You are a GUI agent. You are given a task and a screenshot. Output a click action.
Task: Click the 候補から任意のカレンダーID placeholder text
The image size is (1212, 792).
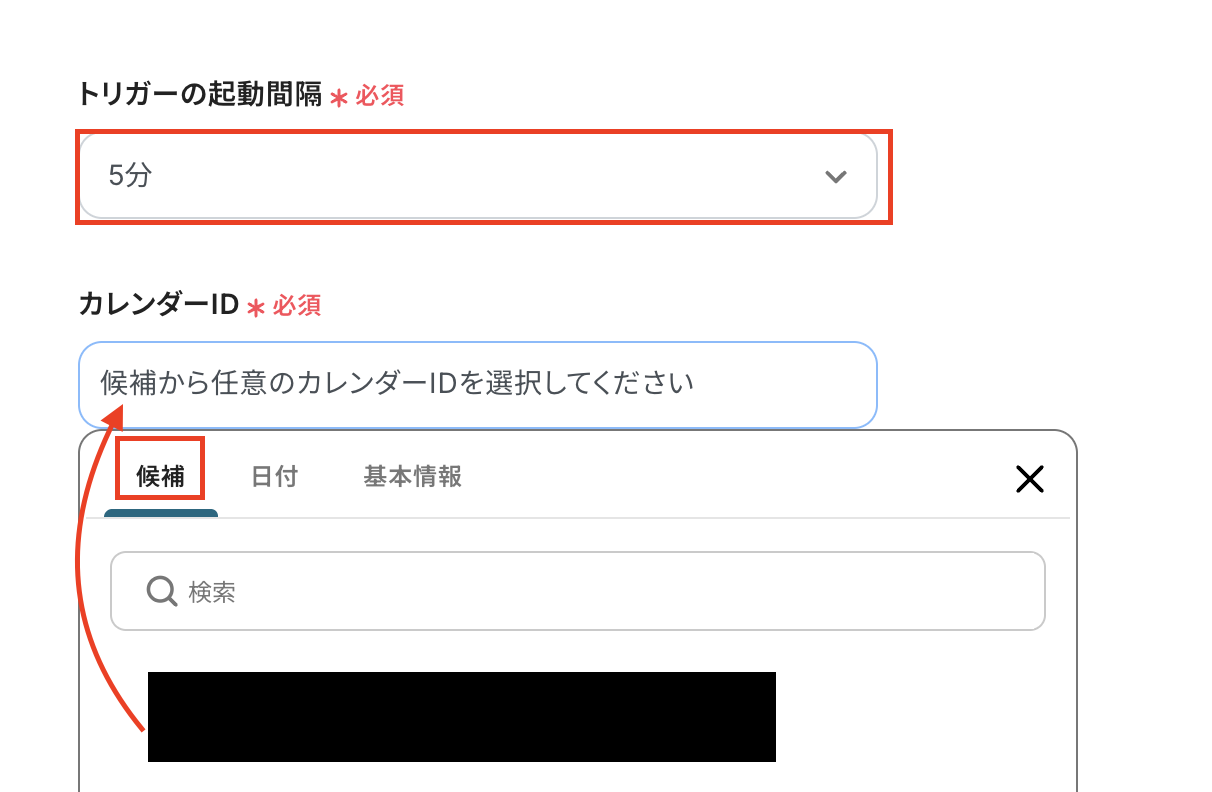[397, 384]
